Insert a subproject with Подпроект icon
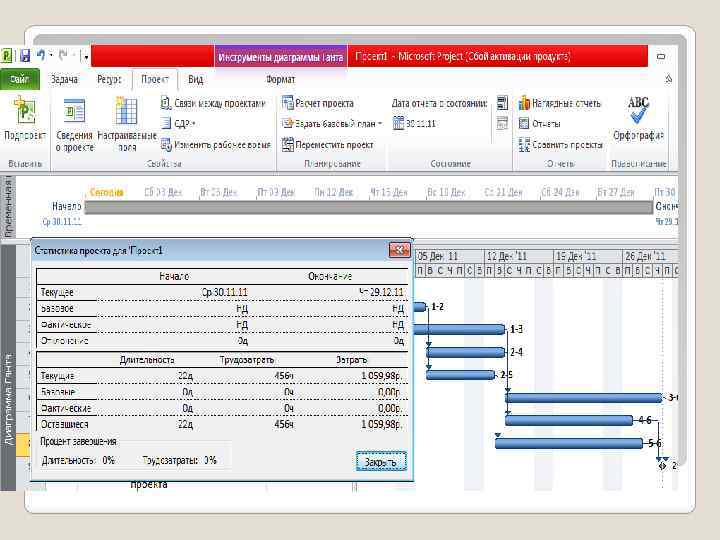 [25, 118]
